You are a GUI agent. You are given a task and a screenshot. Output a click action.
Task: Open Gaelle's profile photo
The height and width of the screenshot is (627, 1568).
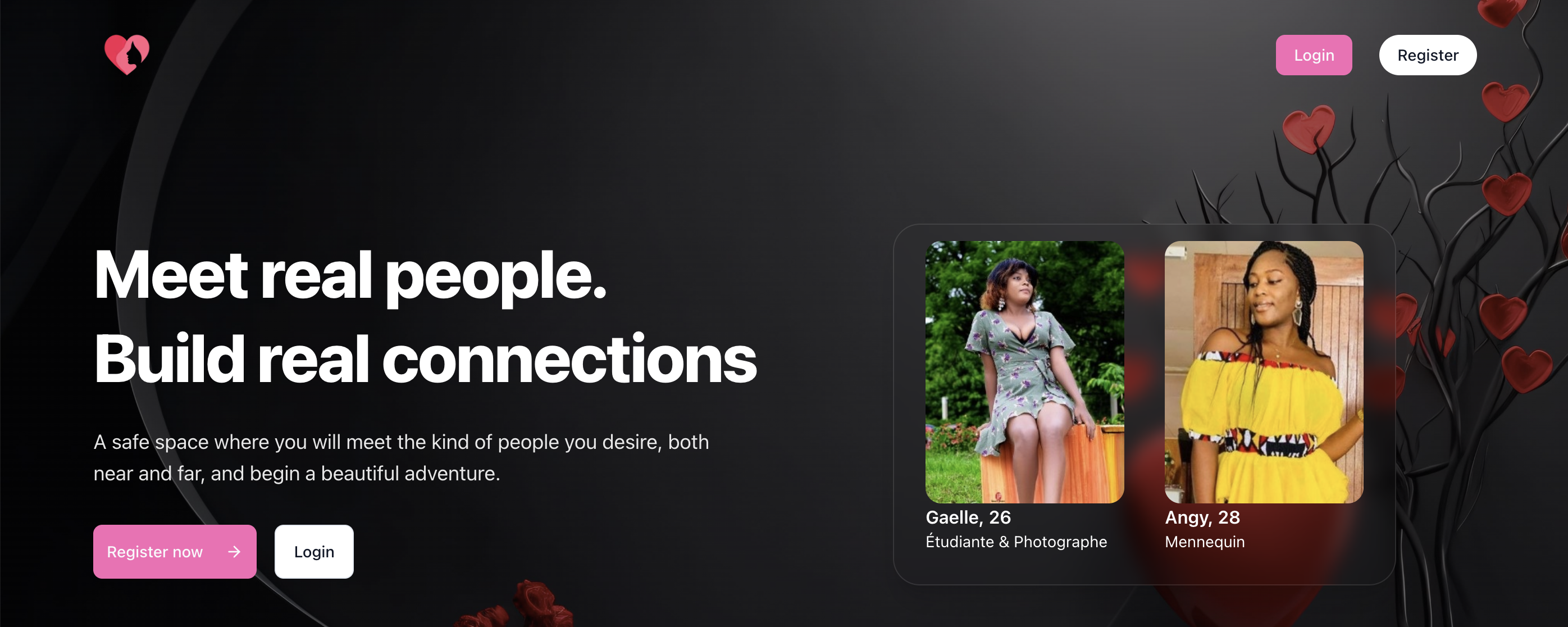1024,372
